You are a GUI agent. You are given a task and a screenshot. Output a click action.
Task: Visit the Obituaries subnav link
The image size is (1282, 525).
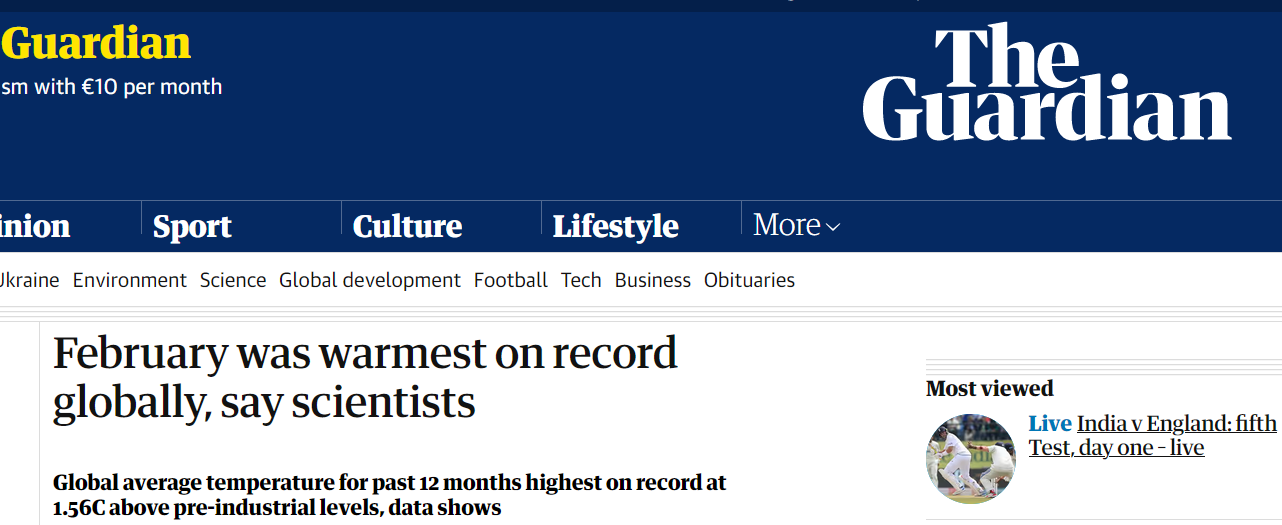pyautogui.click(x=749, y=280)
